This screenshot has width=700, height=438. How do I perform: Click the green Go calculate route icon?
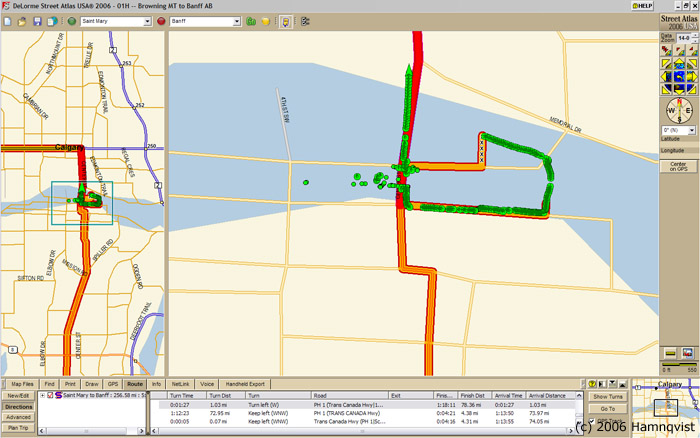pyautogui.click(x=251, y=21)
